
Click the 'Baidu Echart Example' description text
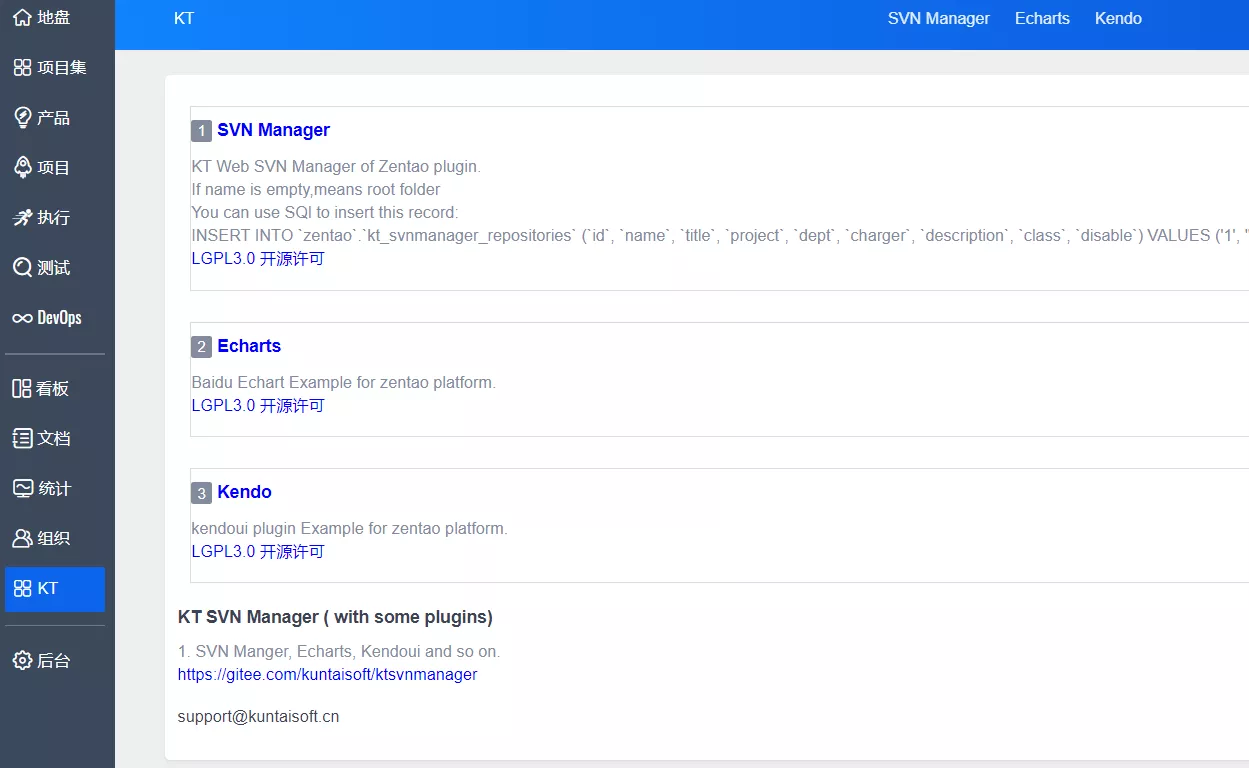(343, 383)
